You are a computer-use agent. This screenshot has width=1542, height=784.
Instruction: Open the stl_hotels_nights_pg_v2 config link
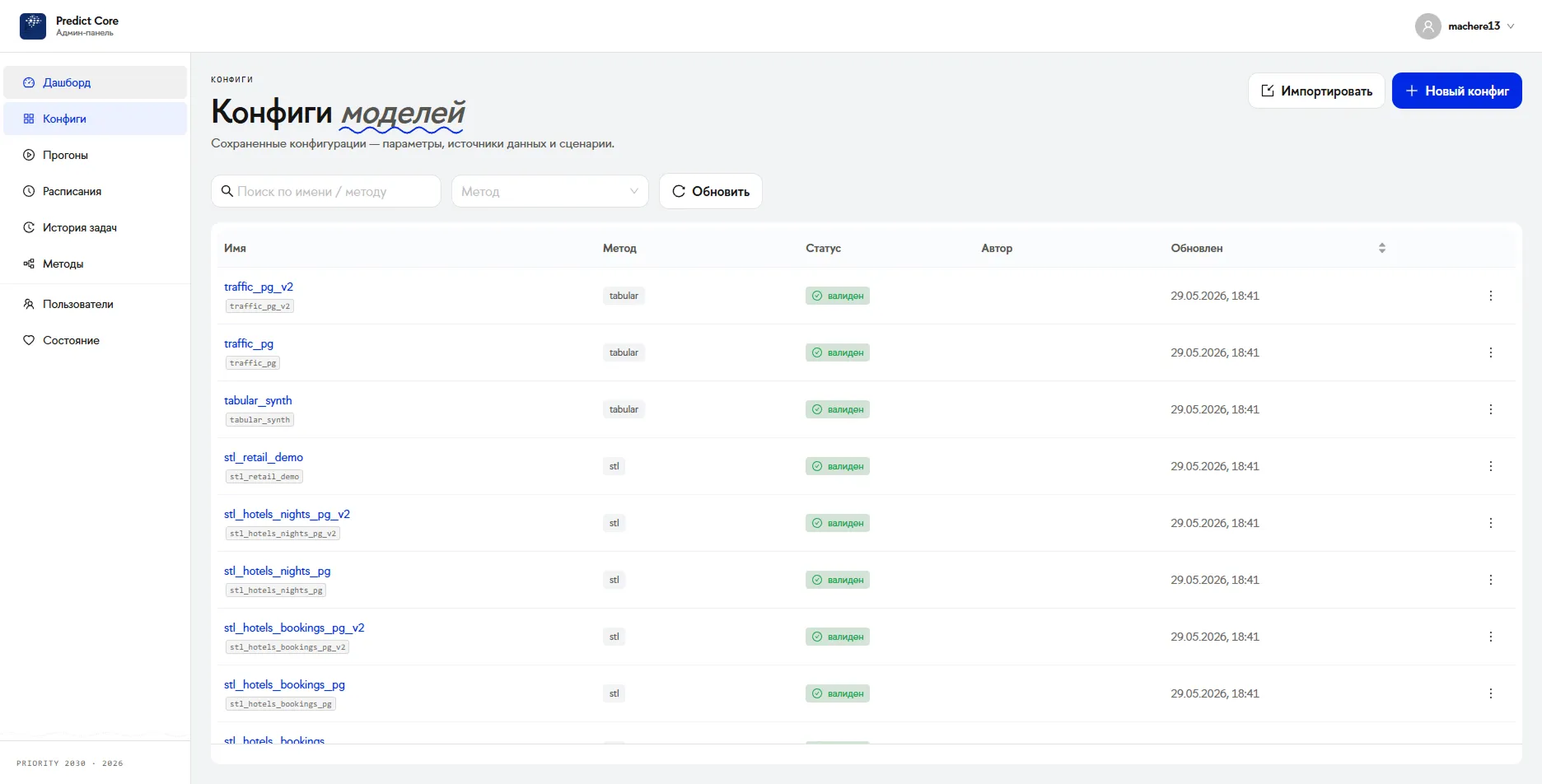tap(287, 514)
